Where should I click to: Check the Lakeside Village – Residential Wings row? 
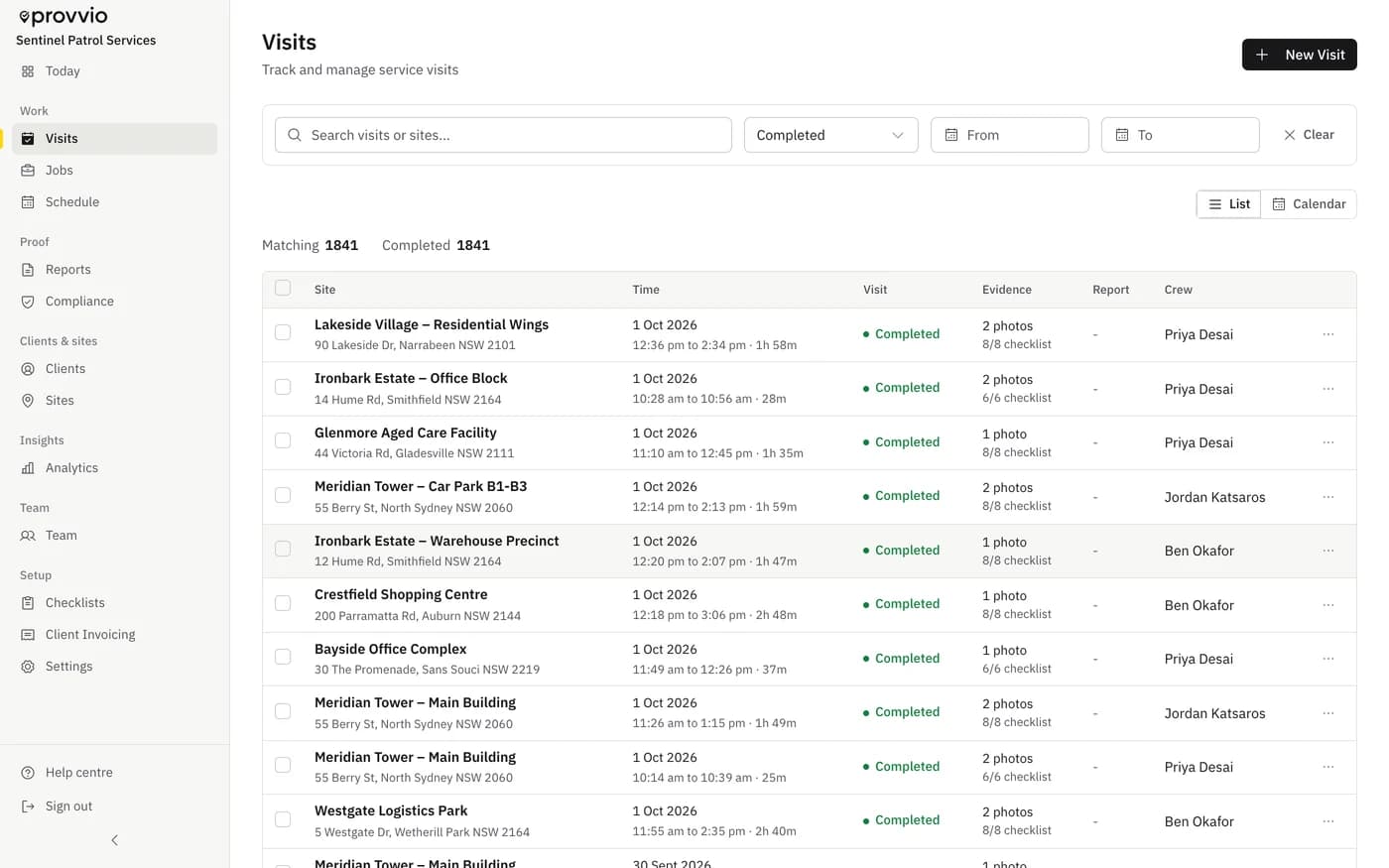coord(283,332)
